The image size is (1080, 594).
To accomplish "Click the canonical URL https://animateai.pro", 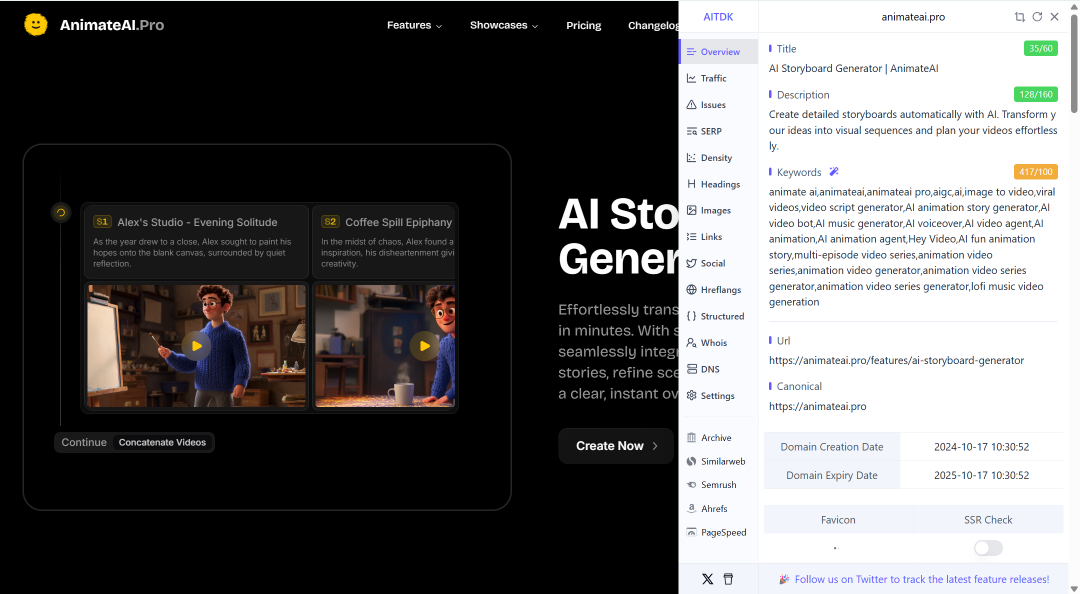I will 818,407.
